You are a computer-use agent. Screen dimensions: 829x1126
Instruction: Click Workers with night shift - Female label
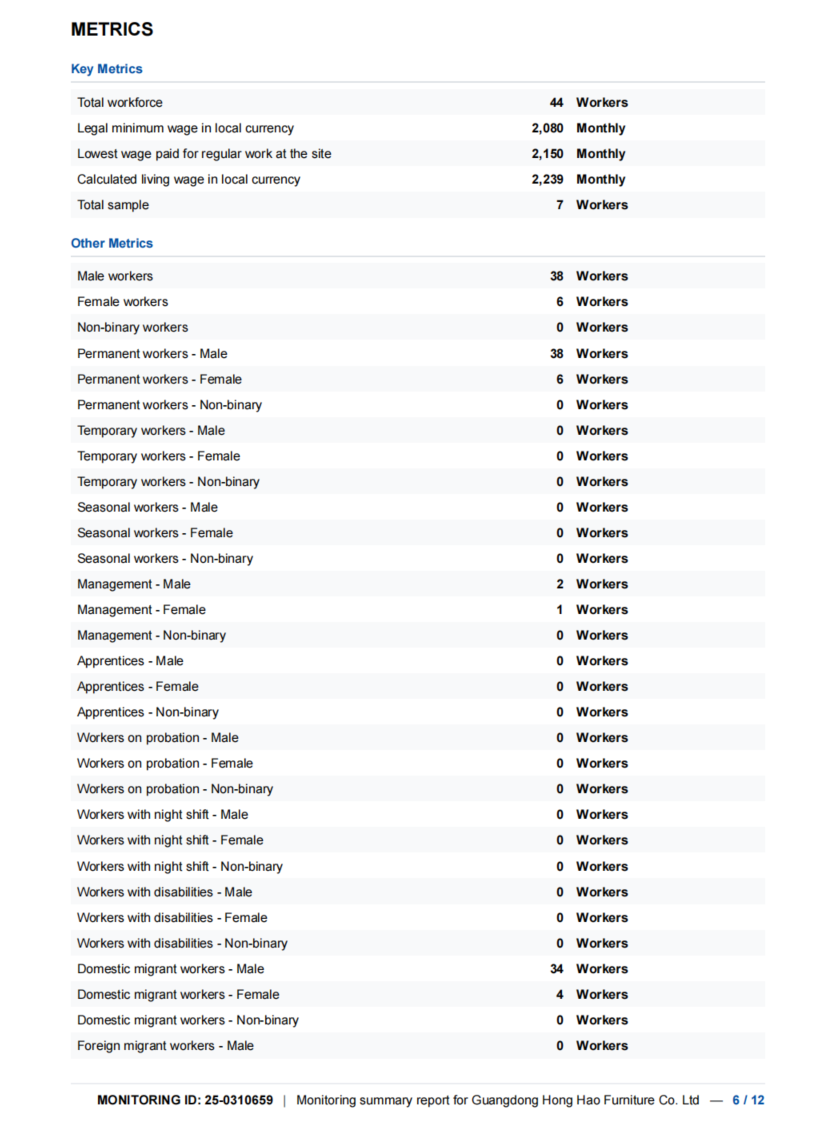click(x=170, y=840)
